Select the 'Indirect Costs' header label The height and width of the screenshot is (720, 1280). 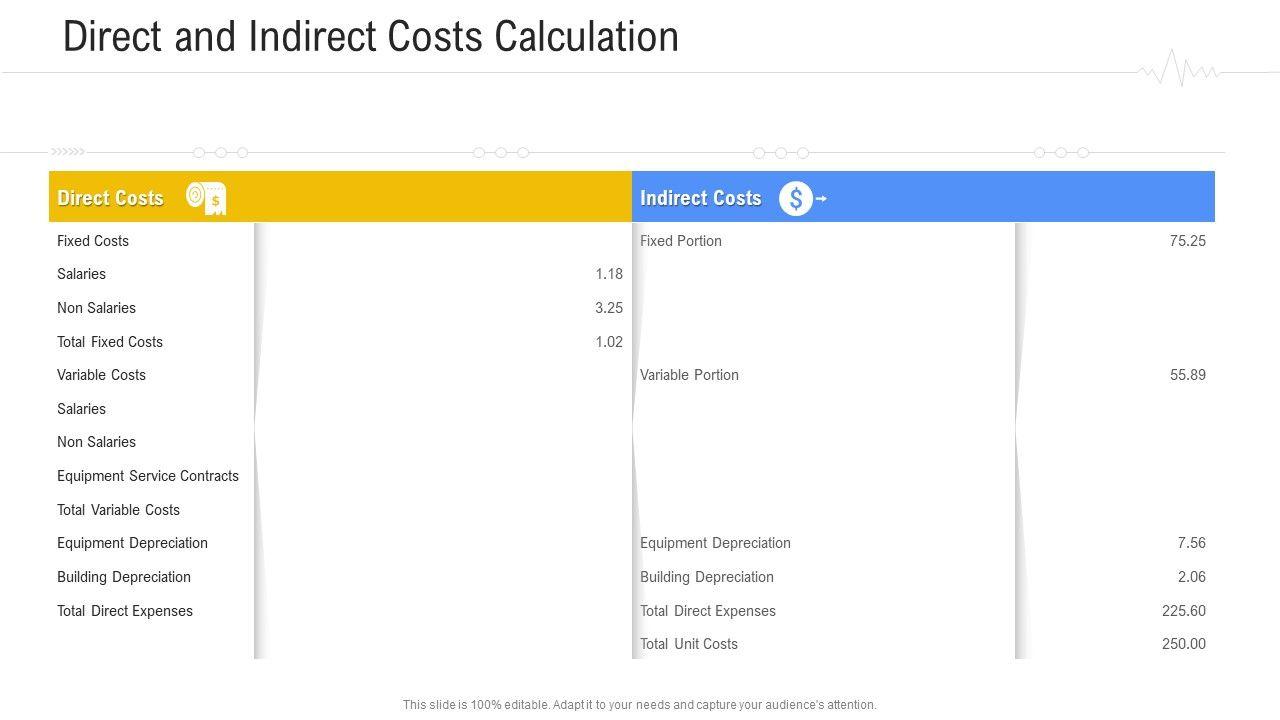(700, 198)
